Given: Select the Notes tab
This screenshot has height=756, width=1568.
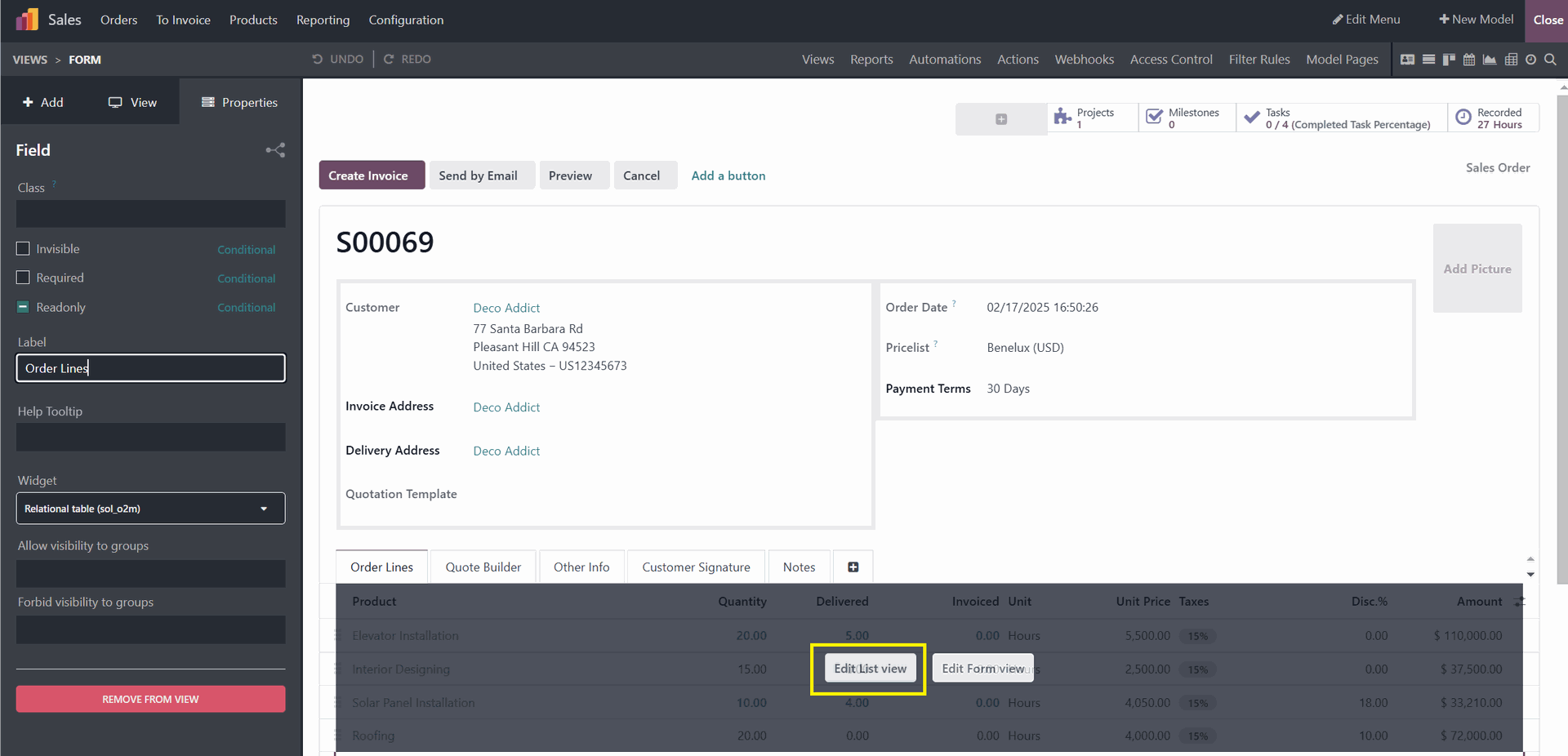Looking at the screenshot, I should click(799, 567).
